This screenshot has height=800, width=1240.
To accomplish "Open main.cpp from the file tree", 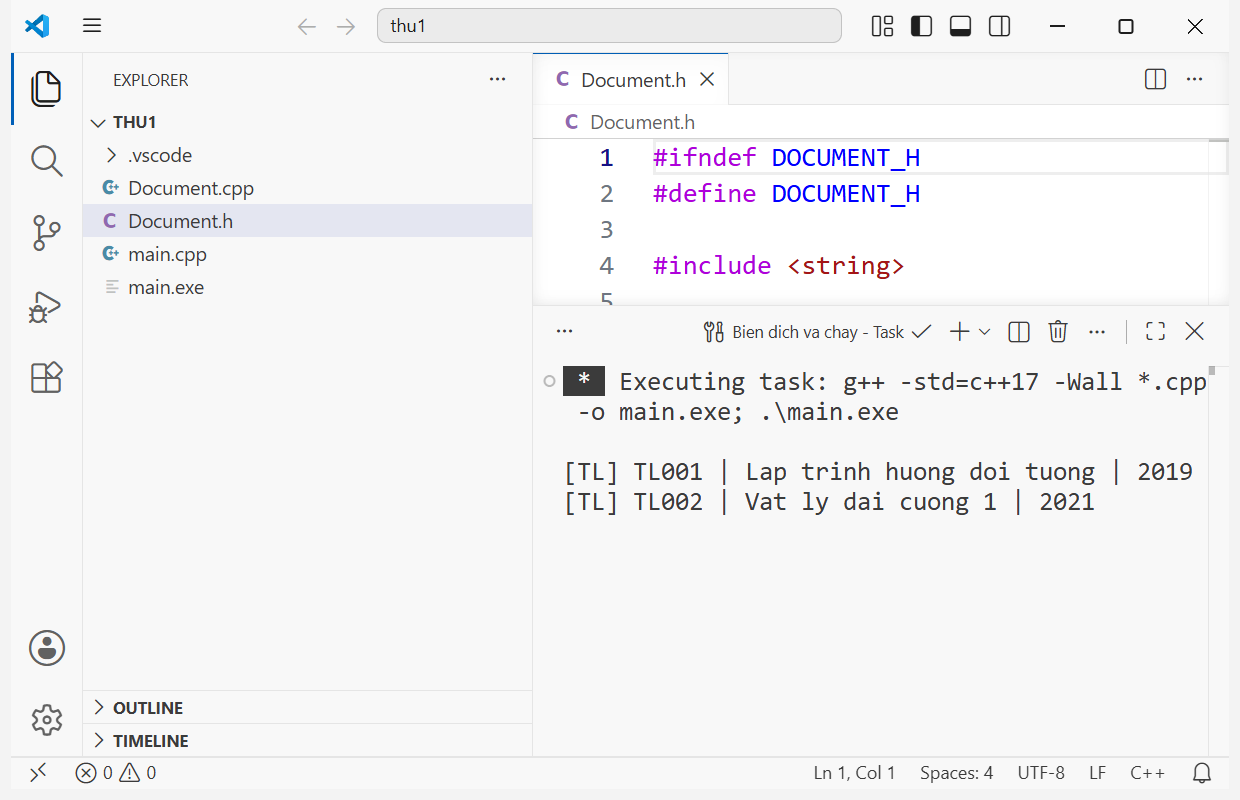I will (307, 254).
